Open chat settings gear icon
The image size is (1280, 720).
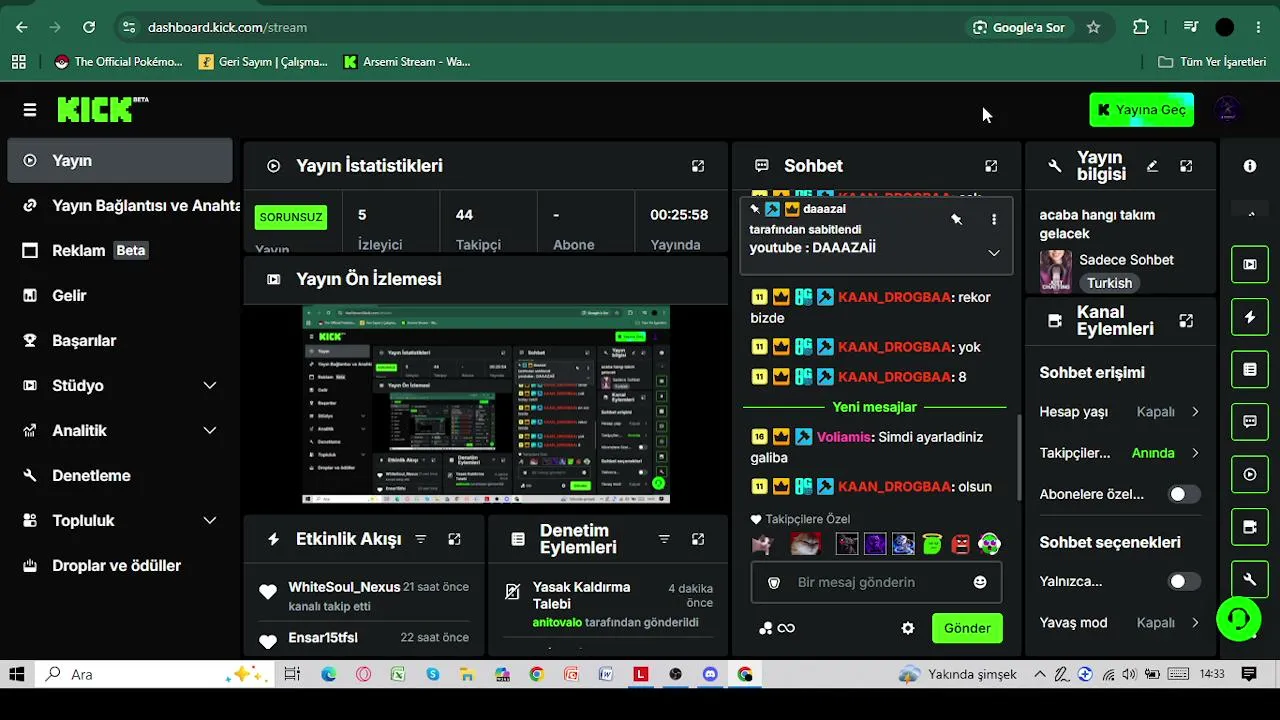coord(908,628)
